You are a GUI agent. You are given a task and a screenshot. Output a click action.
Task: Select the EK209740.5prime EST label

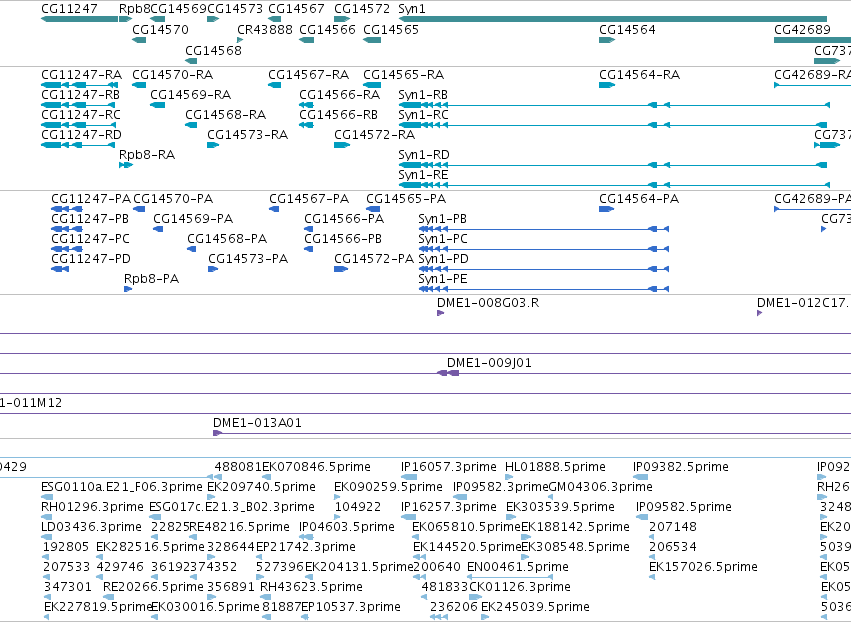pos(262,487)
